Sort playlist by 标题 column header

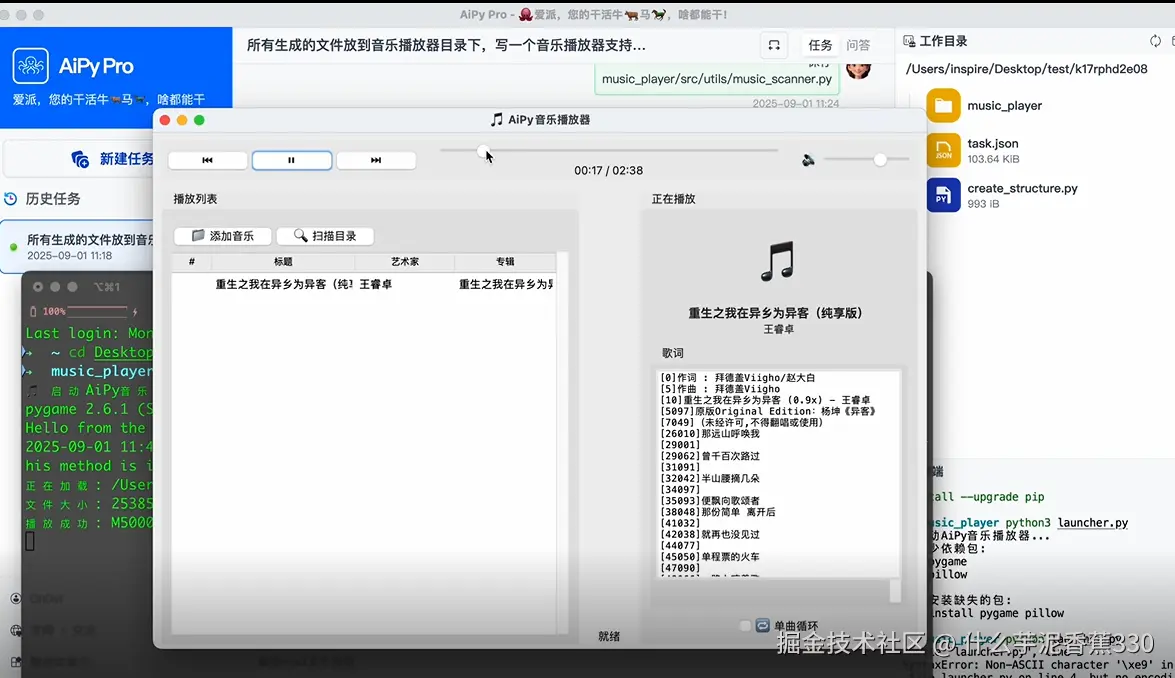pos(283,261)
